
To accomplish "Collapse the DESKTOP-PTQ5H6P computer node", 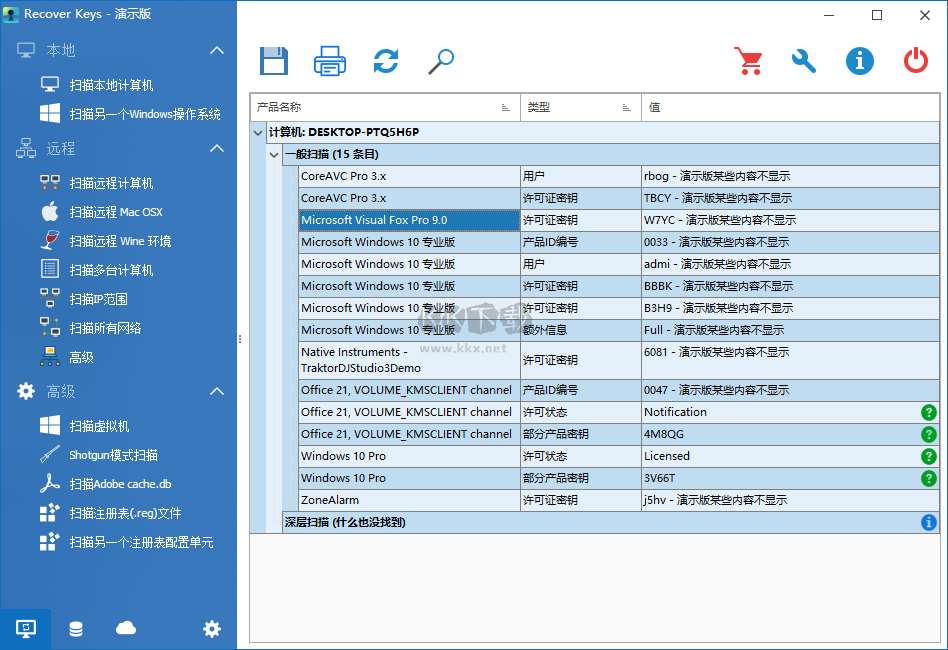I will tap(259, 131).
